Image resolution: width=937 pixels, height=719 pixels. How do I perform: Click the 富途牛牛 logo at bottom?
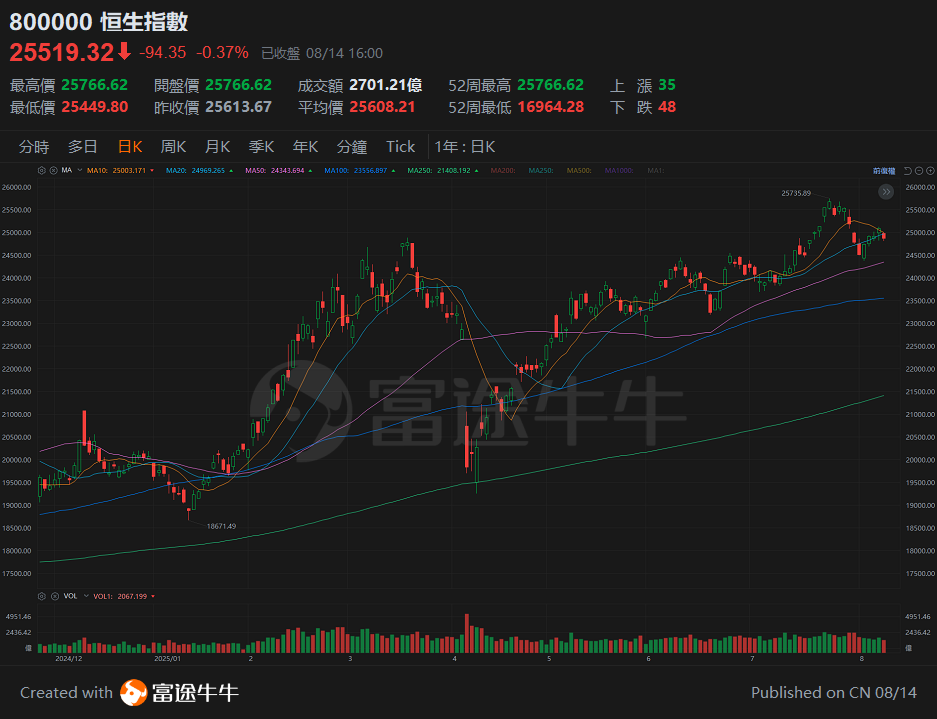(x=176, y=692)
